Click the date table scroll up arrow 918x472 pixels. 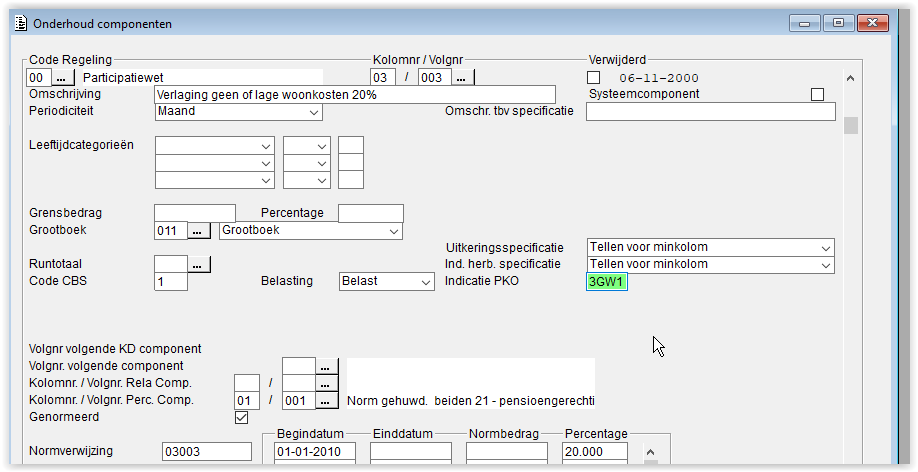pyautogui.click(x=650, y=452)
